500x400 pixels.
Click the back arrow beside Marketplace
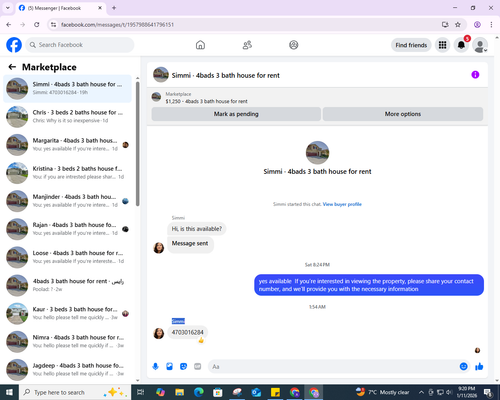tap(12, 67)
